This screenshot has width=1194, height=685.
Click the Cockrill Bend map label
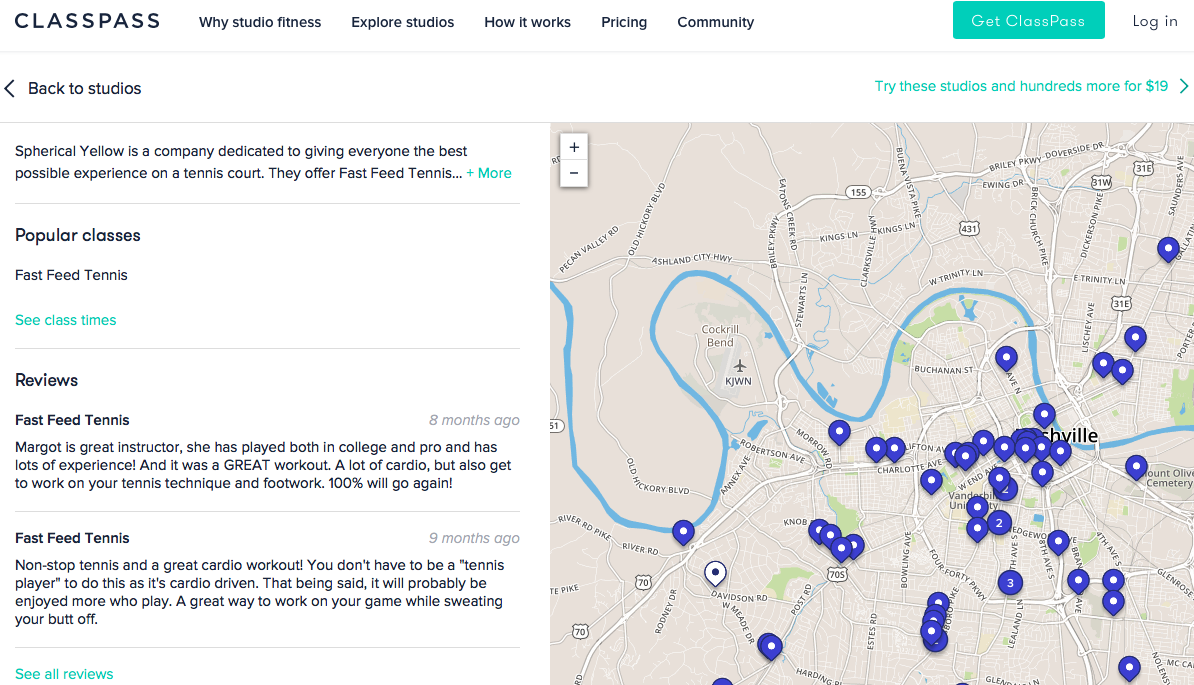coord(720,336)
